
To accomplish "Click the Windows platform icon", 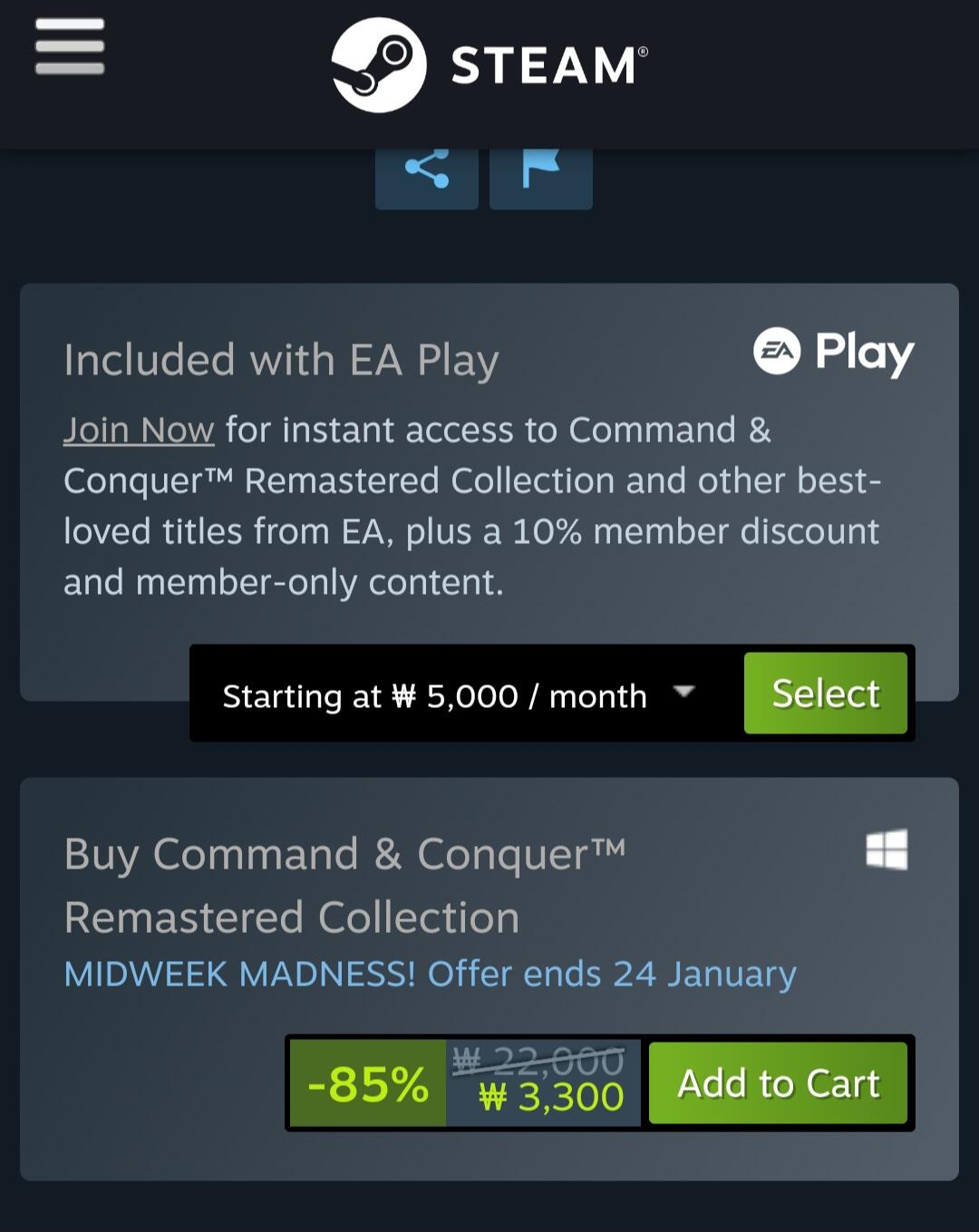I will pyautogui.click(x=887, y=850).
